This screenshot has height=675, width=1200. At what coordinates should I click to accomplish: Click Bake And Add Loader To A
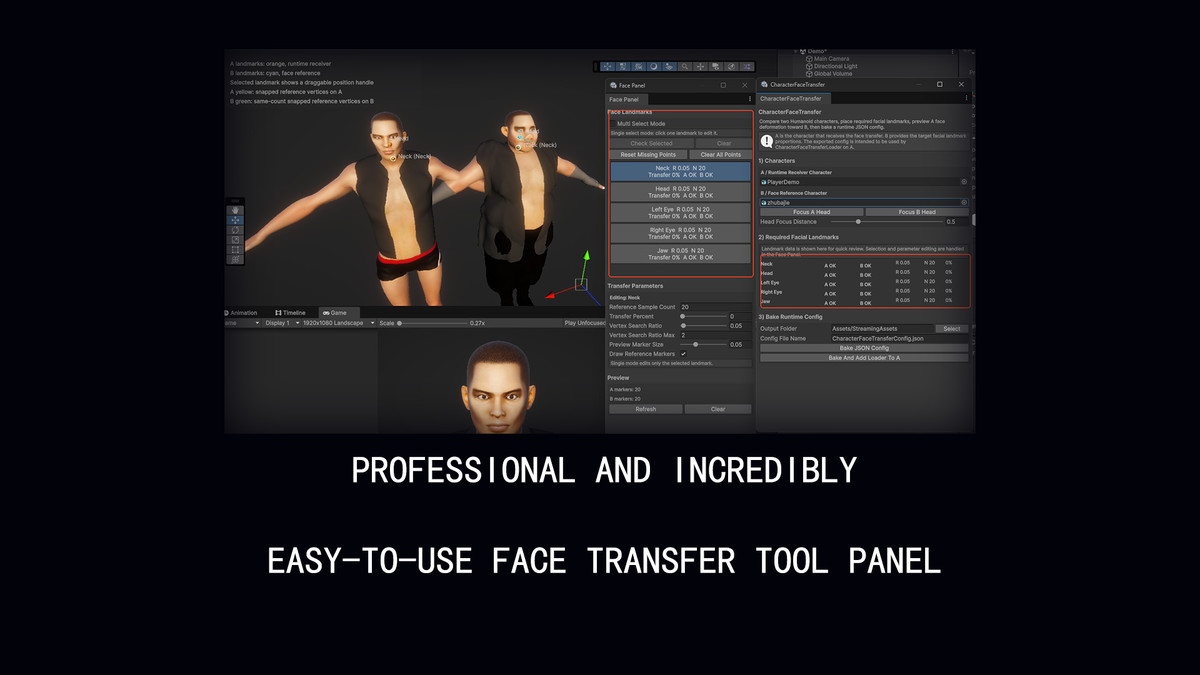pyautogui.click(x=864, y=357)
